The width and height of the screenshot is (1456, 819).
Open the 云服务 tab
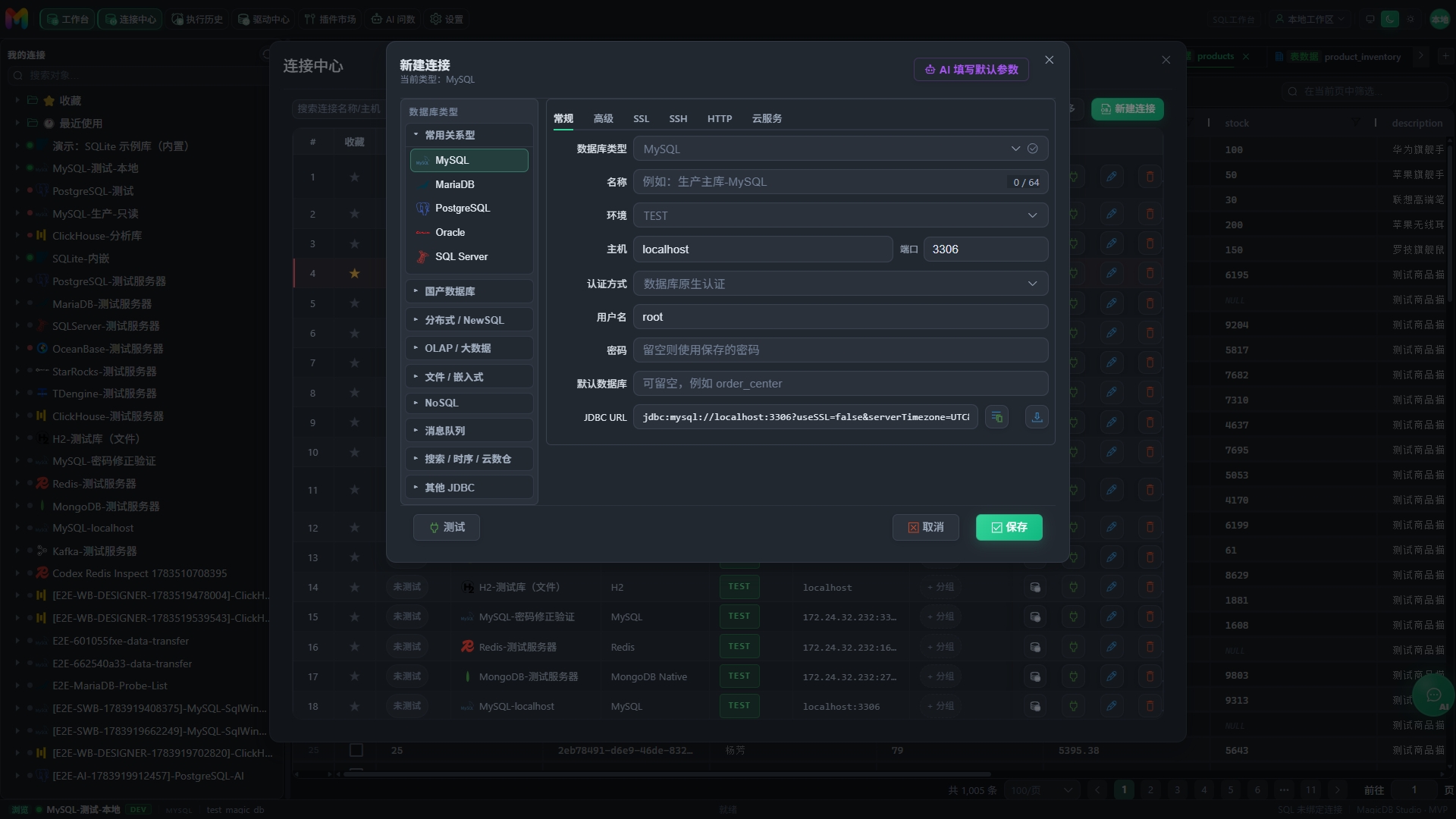tap(767, 118)
